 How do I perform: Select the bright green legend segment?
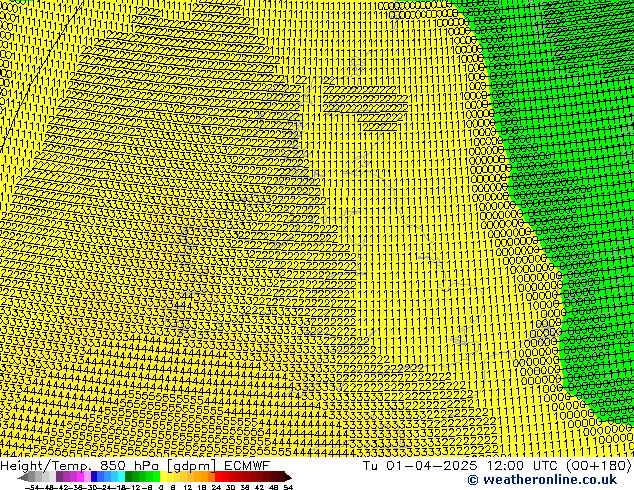[x=156, y=477]
